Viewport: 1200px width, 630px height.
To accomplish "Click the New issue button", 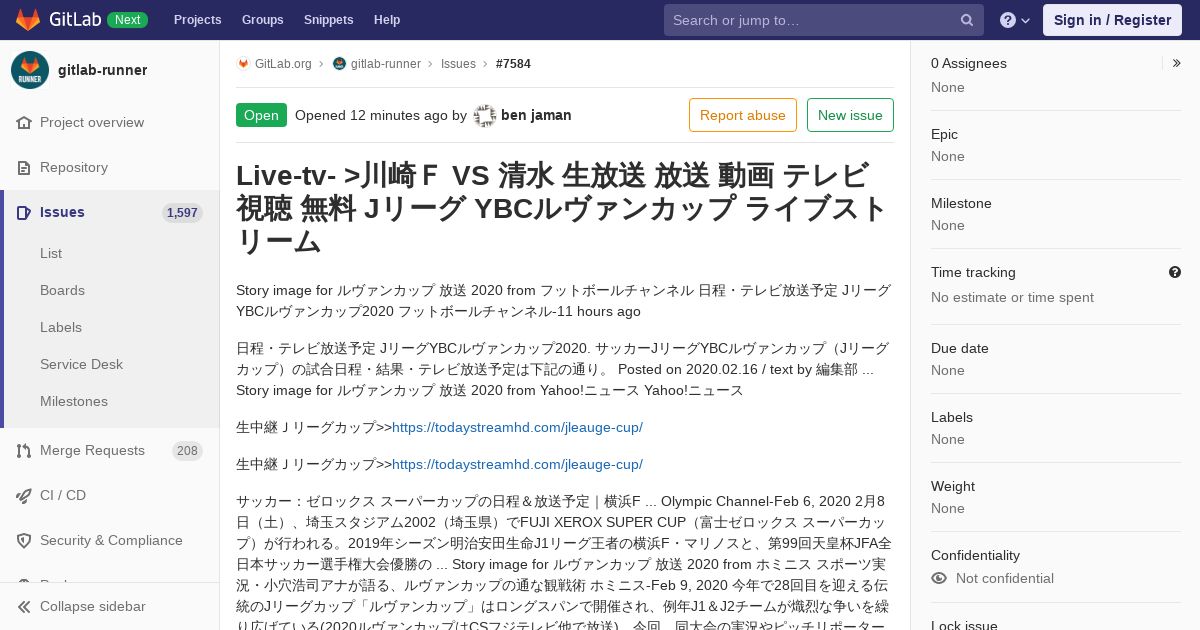I will [850, 115].
